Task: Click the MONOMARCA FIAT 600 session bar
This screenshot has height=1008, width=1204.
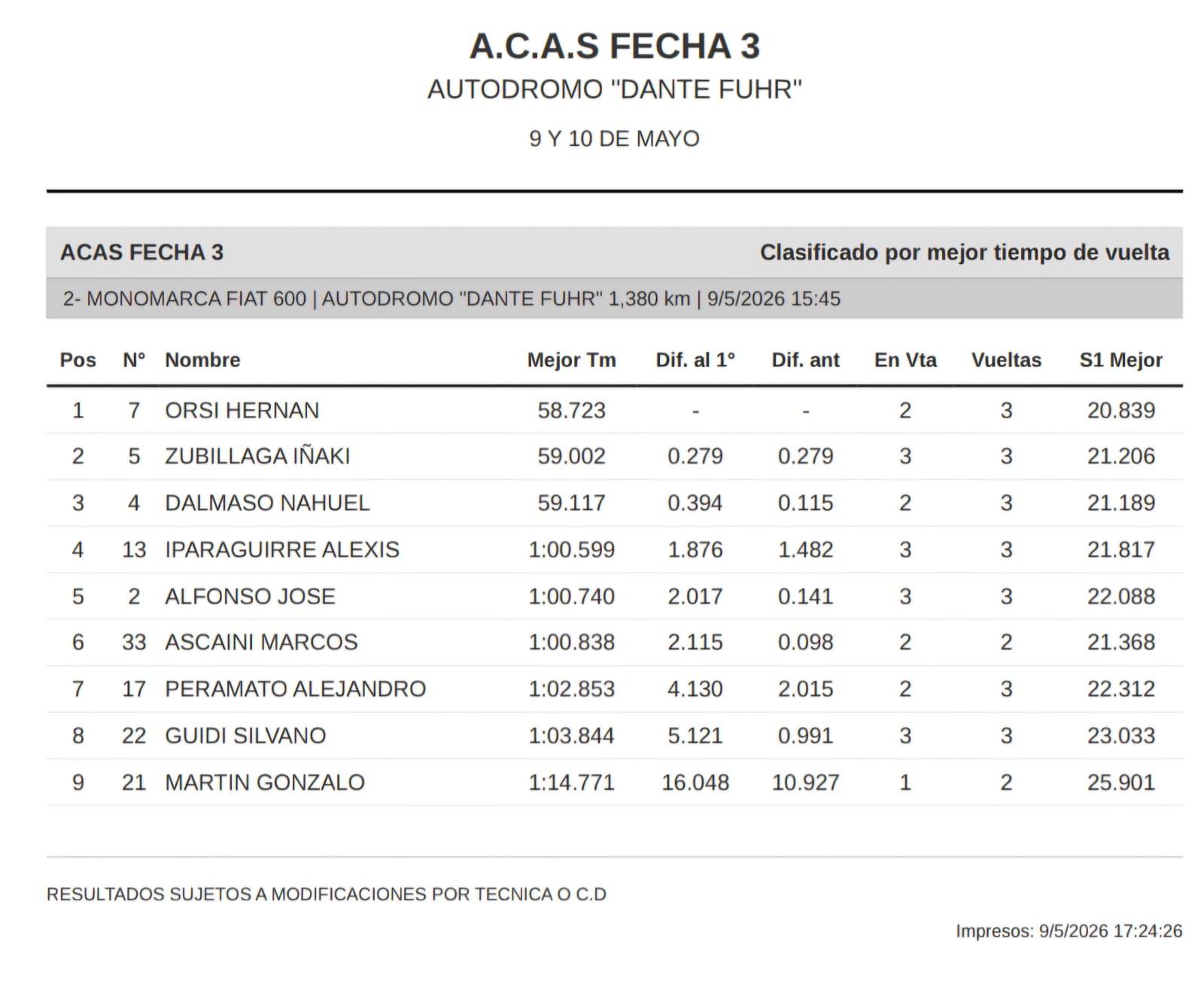Action: tap(614, 299)
